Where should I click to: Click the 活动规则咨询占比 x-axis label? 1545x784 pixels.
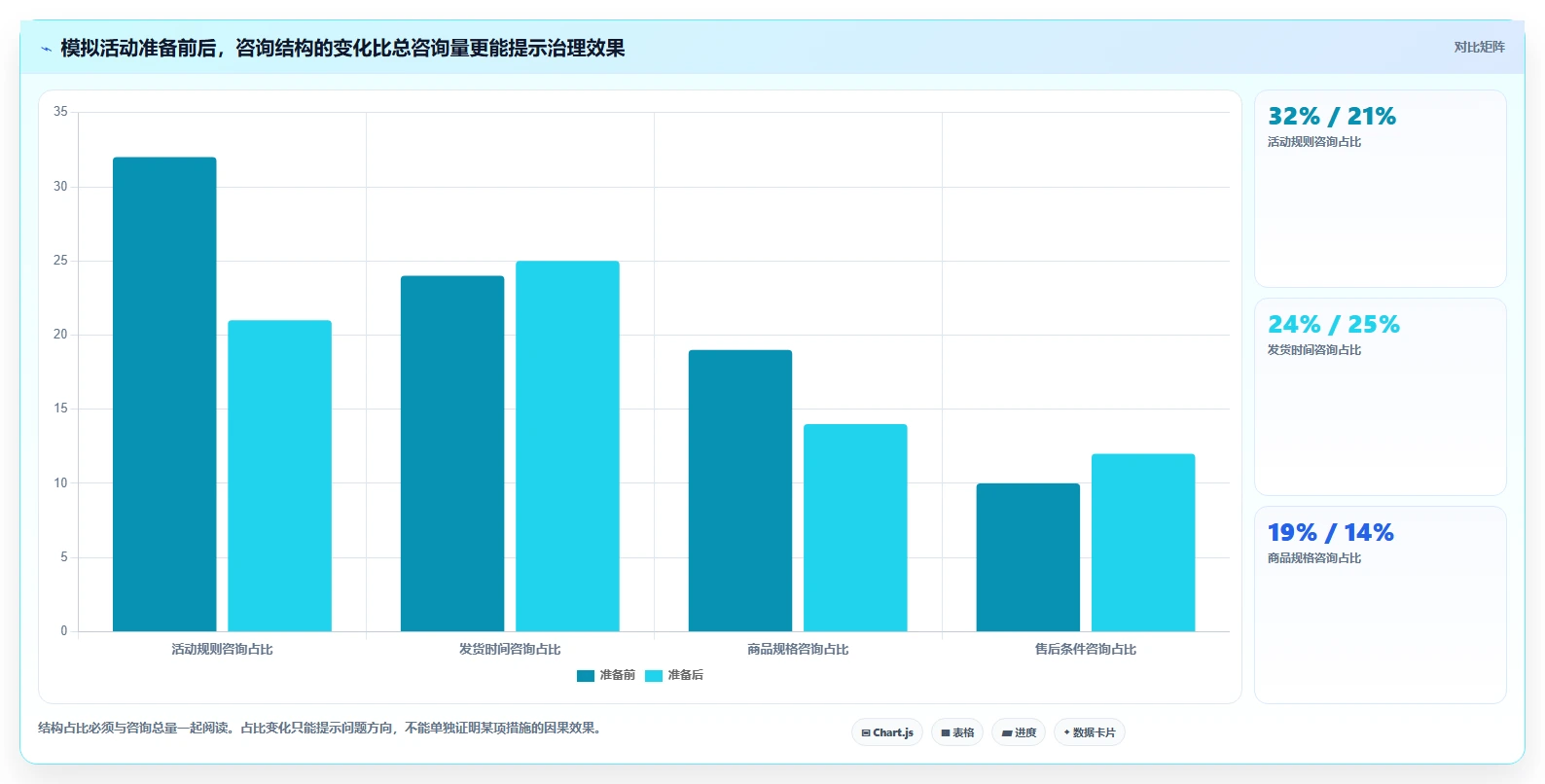pyautogui.click(x=222, y=649)
